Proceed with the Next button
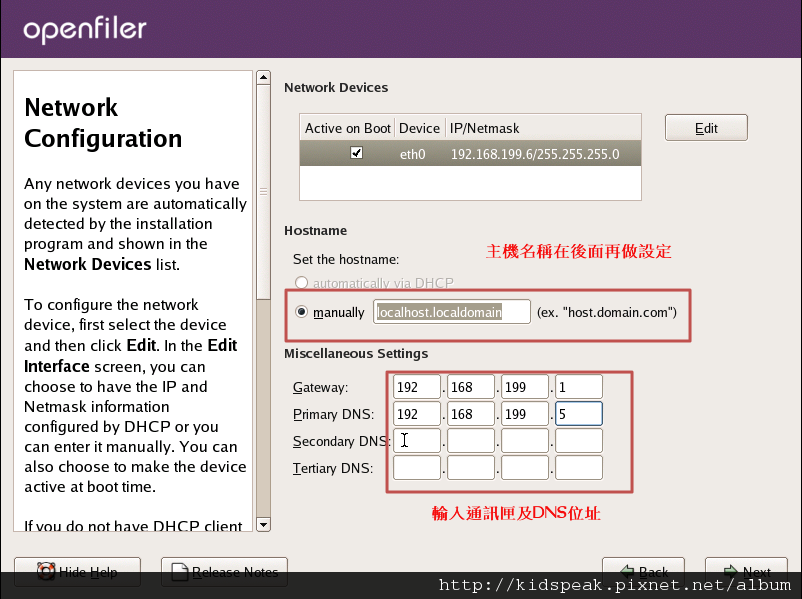Screen dimensions: 802x599 tap(746, 571)
